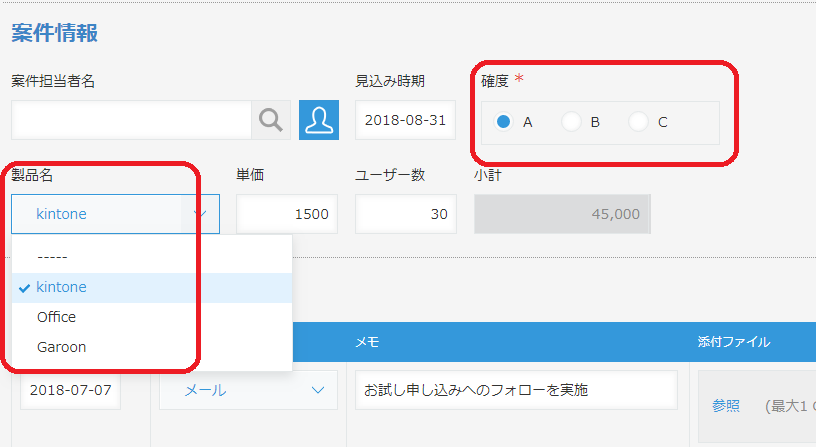816x447 pixels.
Task: Click the memo field お試し申し込みへのフォローを実施
Action: [516, 390]
